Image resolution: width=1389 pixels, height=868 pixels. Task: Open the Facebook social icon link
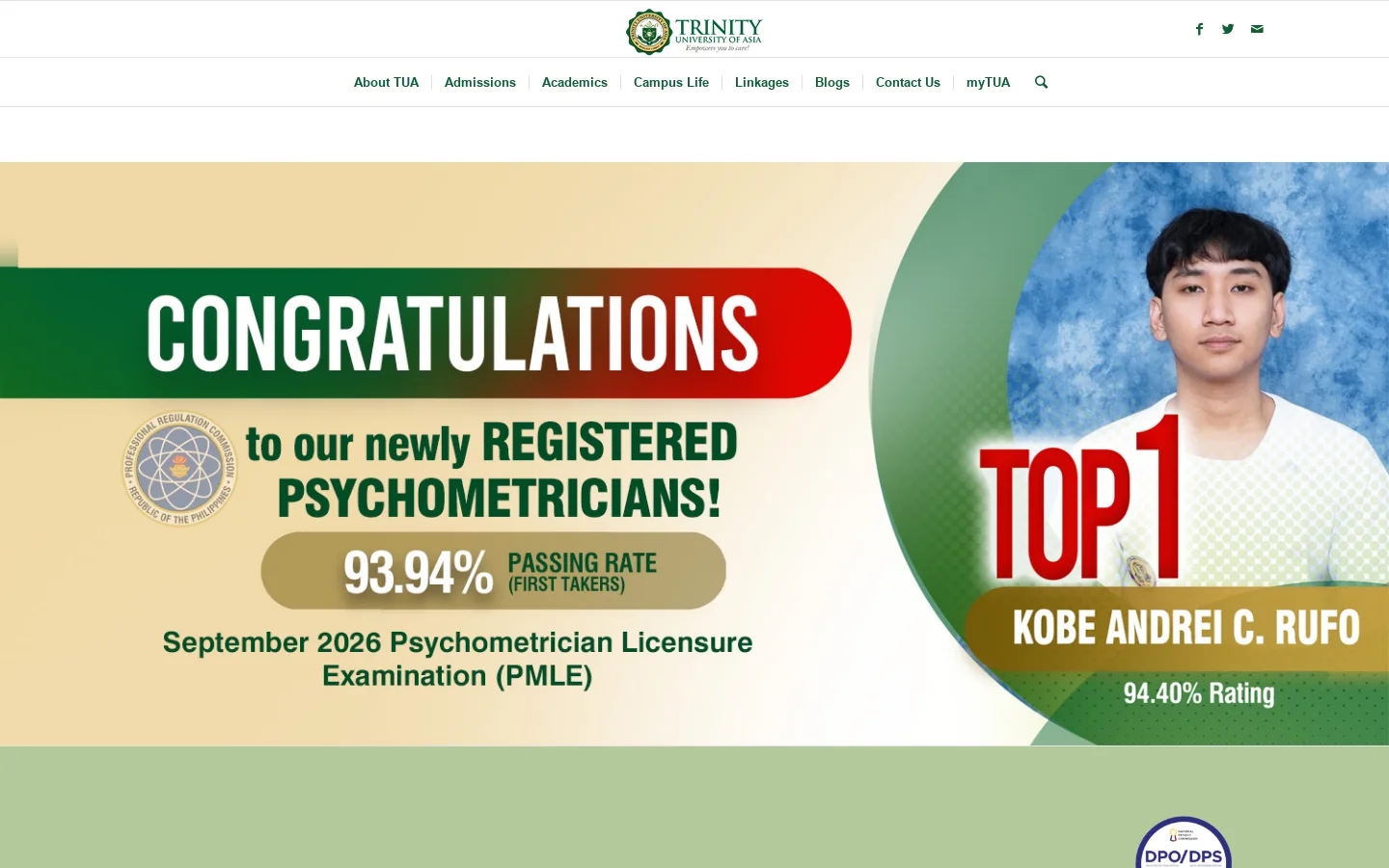(x=1199, y=29)
